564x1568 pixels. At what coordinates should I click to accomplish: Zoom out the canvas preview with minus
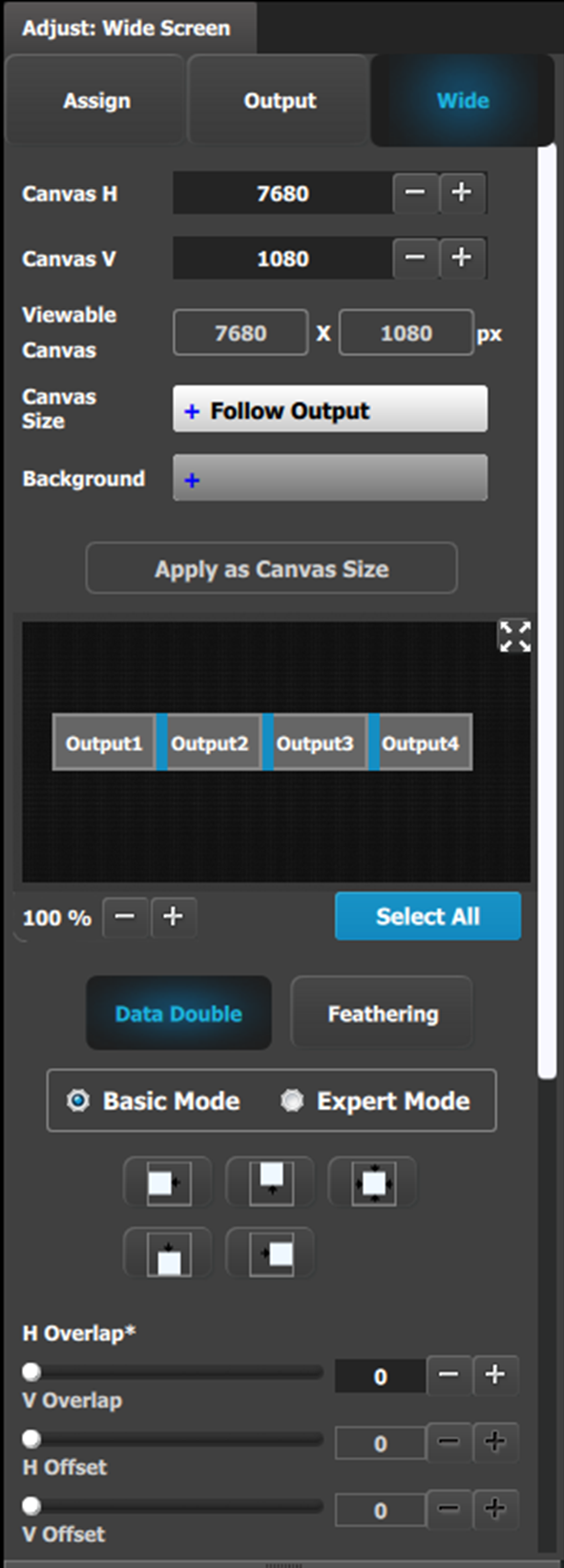[x=125, y=917]
